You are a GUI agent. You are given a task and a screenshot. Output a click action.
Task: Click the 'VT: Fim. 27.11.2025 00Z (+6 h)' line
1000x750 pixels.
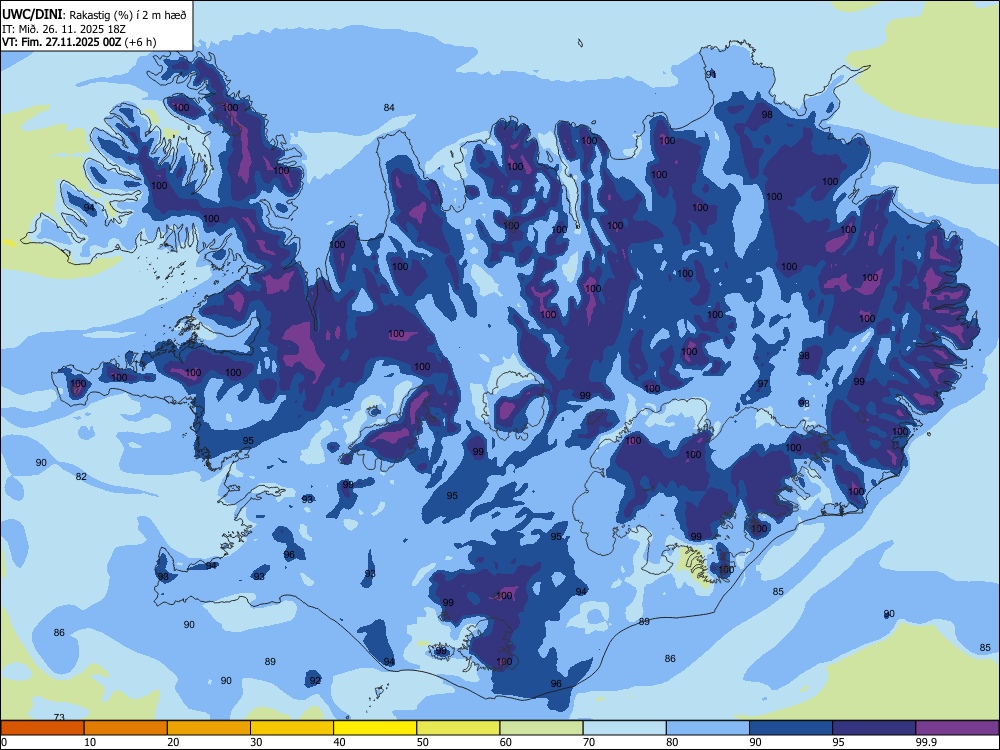tap(79, 42)
